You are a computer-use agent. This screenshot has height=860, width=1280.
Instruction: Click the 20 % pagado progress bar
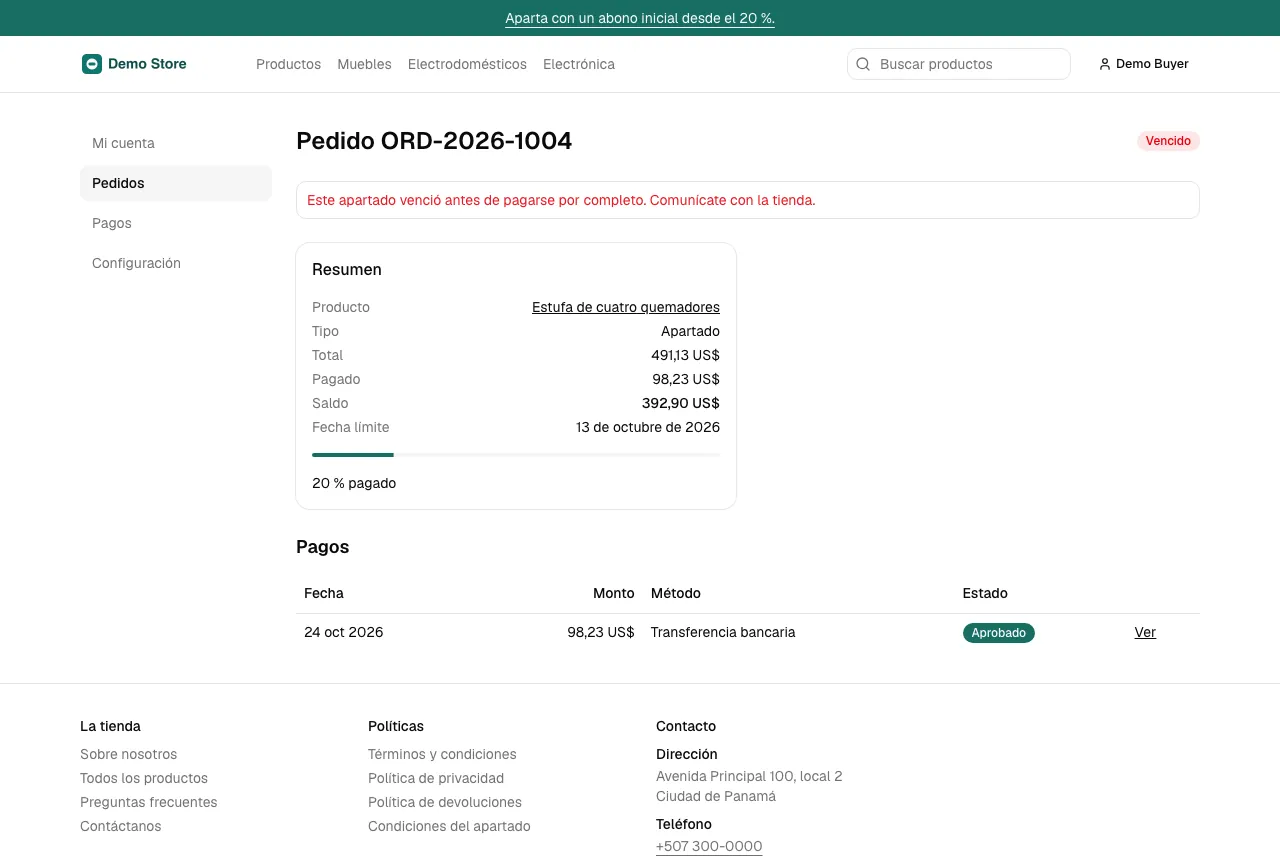coord(516,455)
